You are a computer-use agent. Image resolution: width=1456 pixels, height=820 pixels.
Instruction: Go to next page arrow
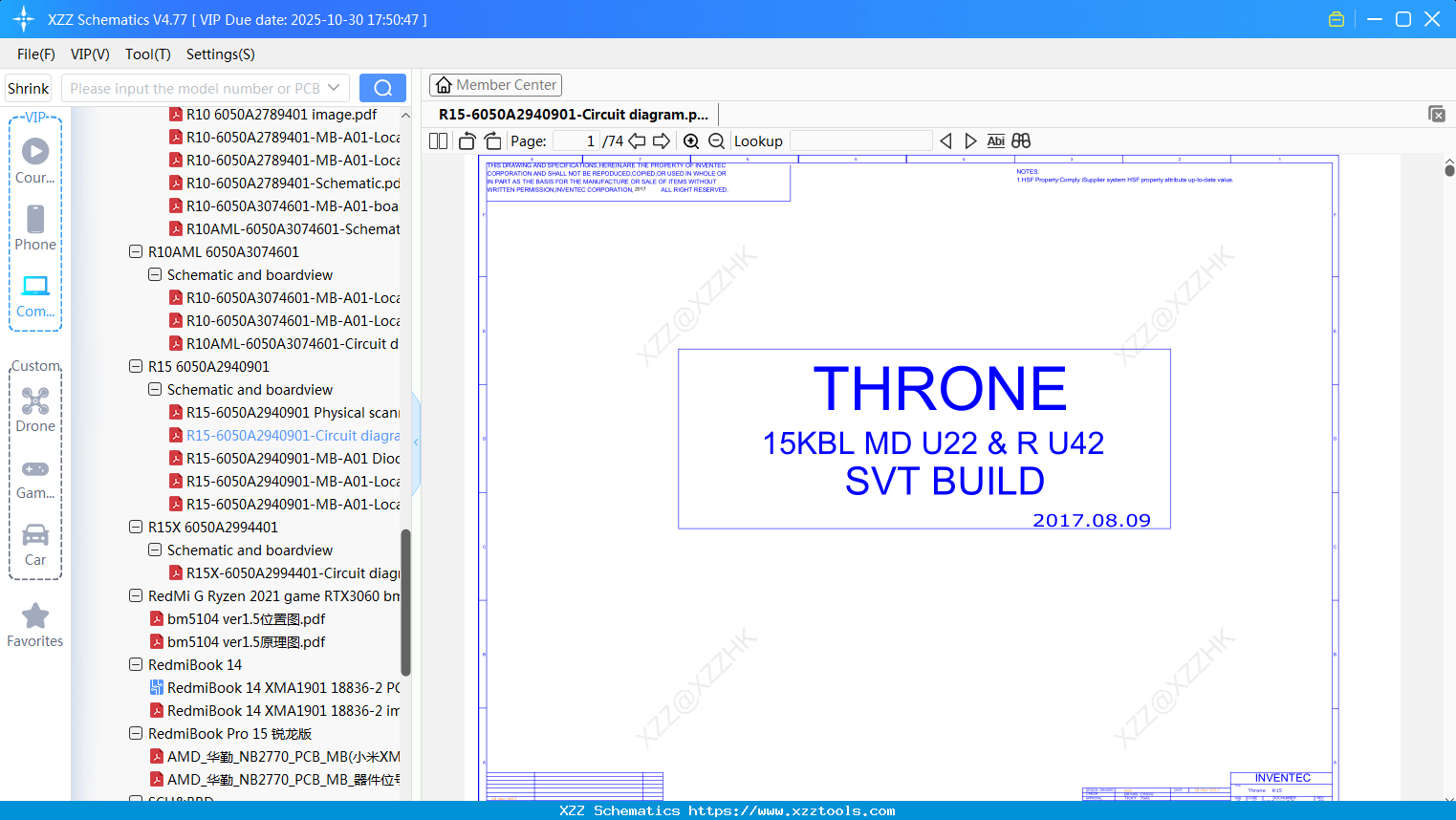pyautogui.click(x=662, y=141)
